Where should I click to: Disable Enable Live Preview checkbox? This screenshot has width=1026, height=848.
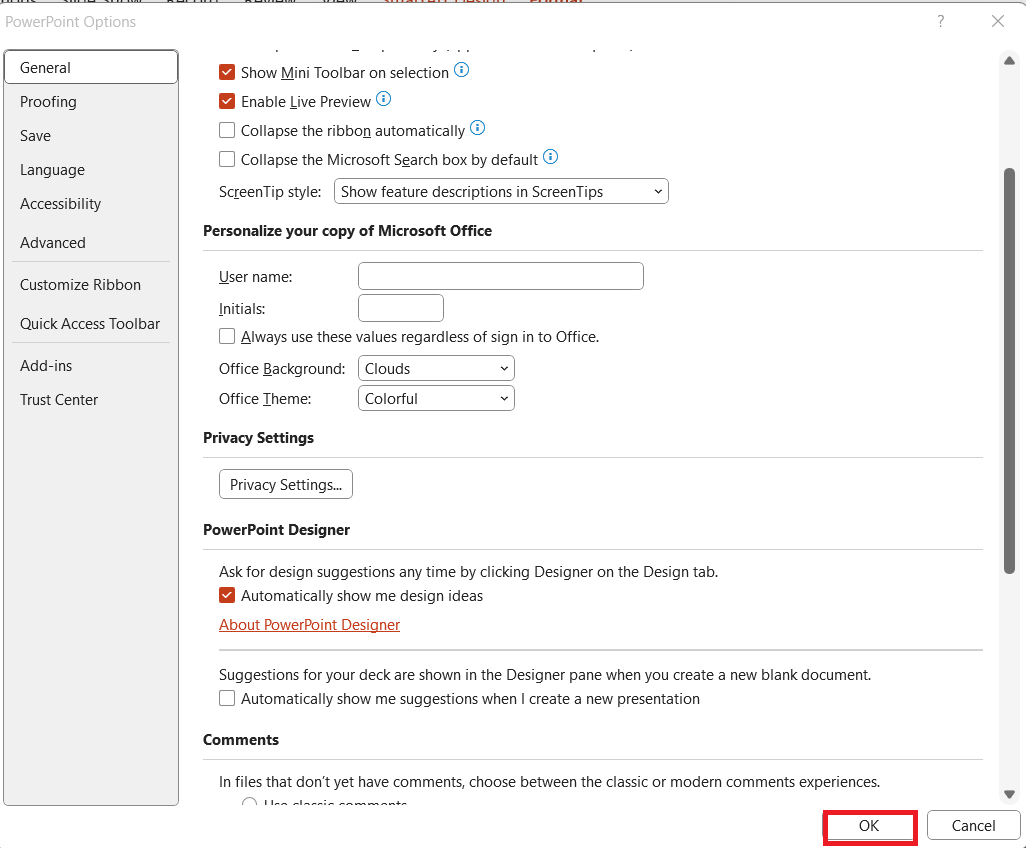[x=227, y=101]
